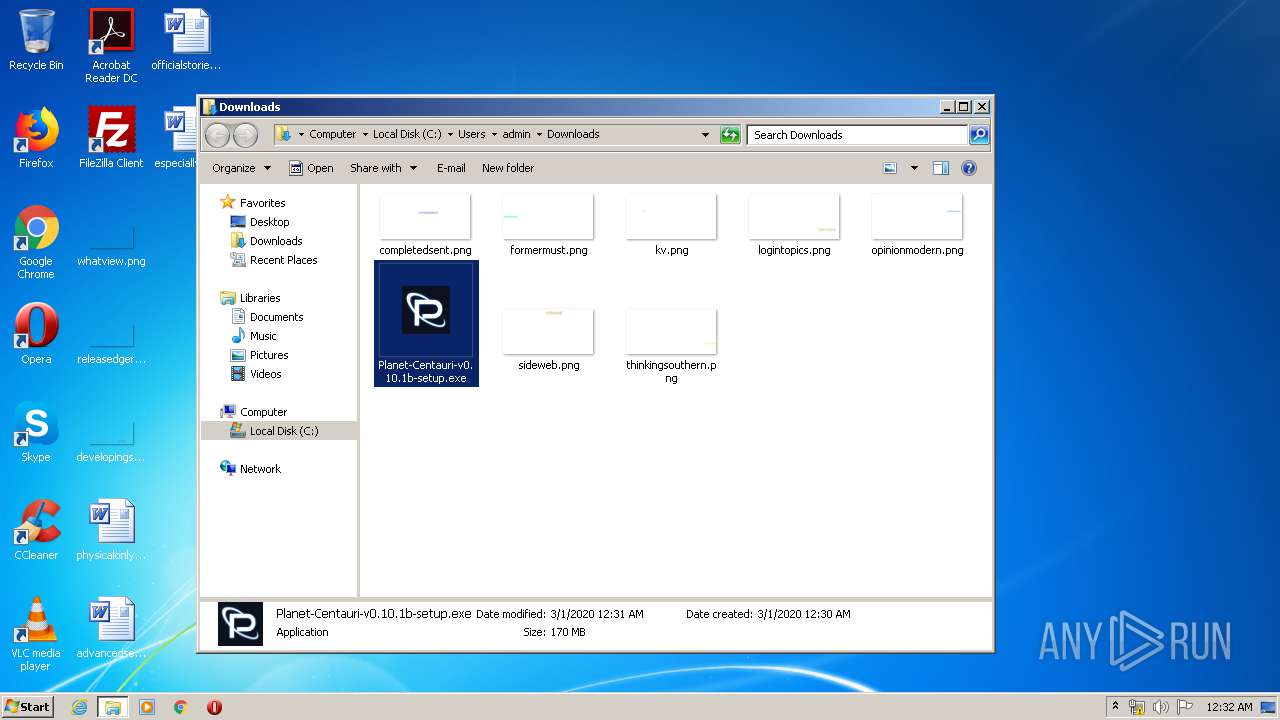Click the Opera taskbar icon

(x=214, y=707)
